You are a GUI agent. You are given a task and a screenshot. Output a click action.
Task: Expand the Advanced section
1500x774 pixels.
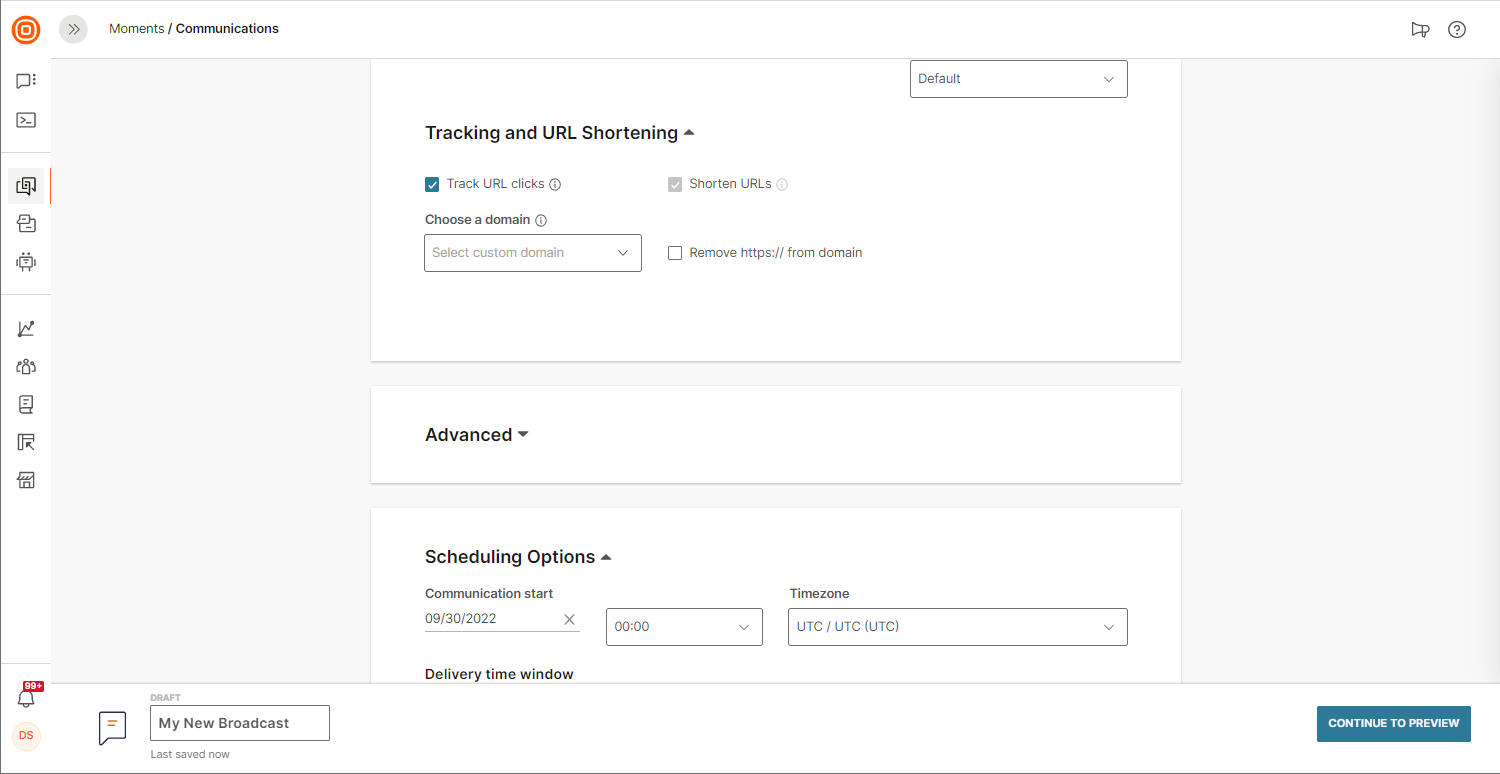[476, 435]
